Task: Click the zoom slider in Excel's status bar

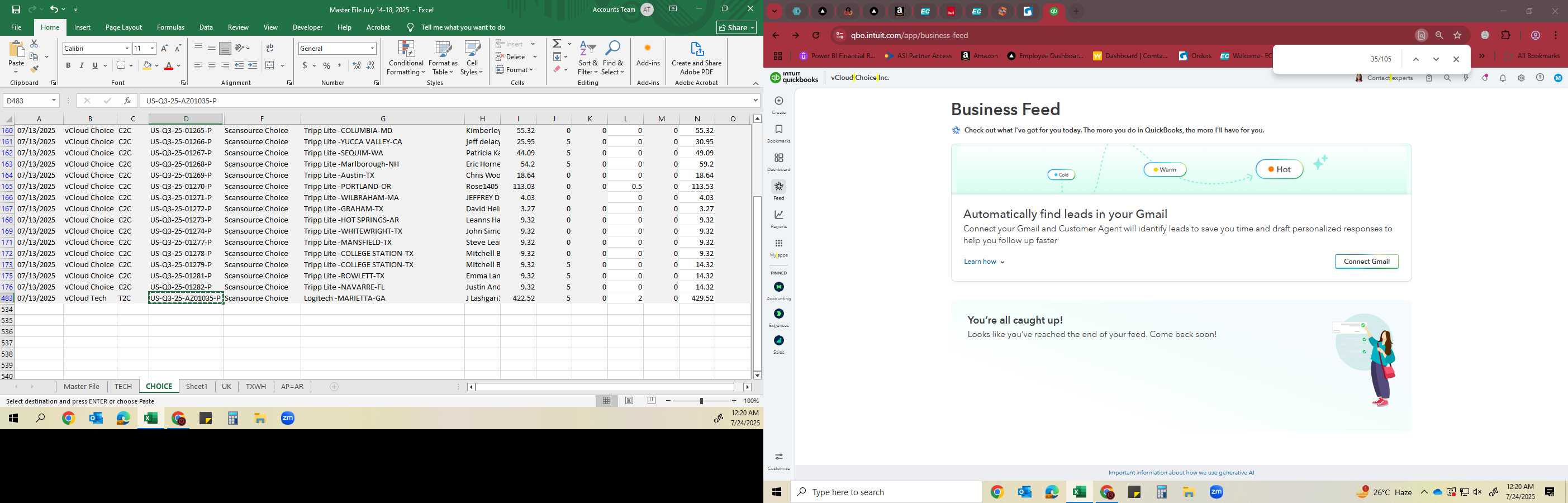Action: [x=701, y=401]
